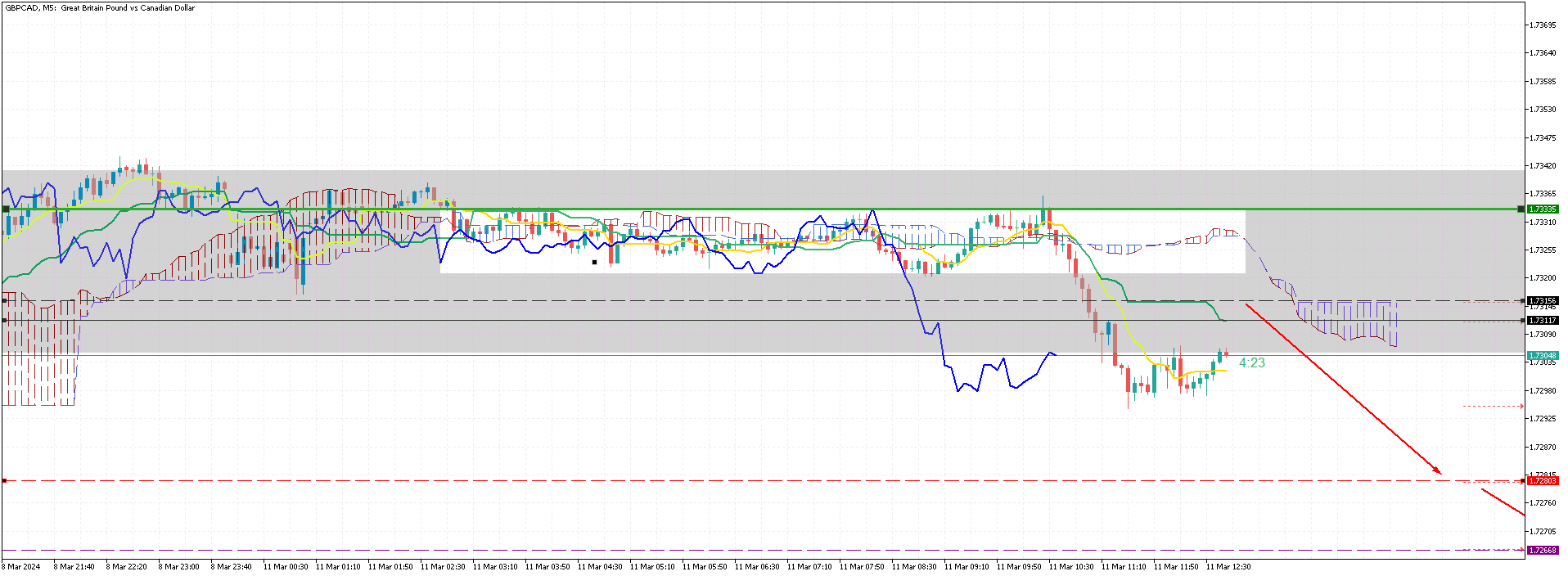Select the left anchor of the red dashed line
The width and height of the screenshot is (1568, 576).
pyautogui.click(x=4, y=481)
